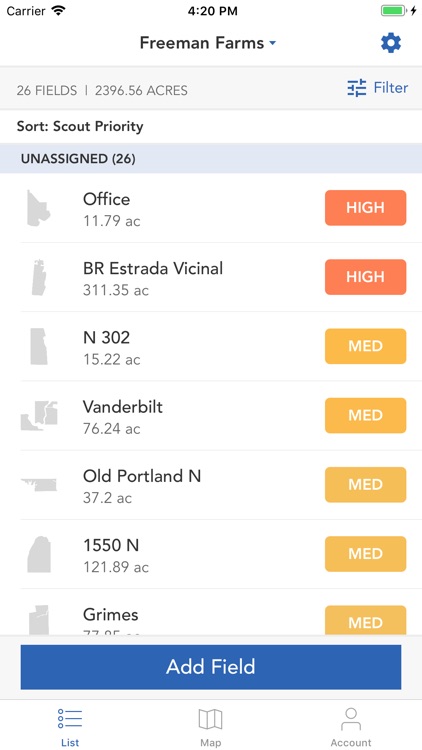The height and width of the screenshot is (750, 422).
Task: Change the Sort: Scout Priority option
Action: tap(80, 127)
